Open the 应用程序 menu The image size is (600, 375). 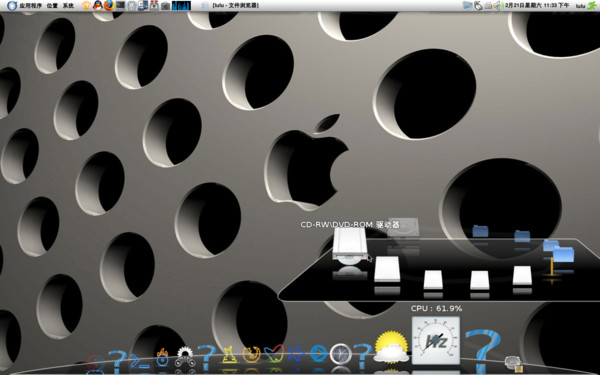[x=31, y=6]
